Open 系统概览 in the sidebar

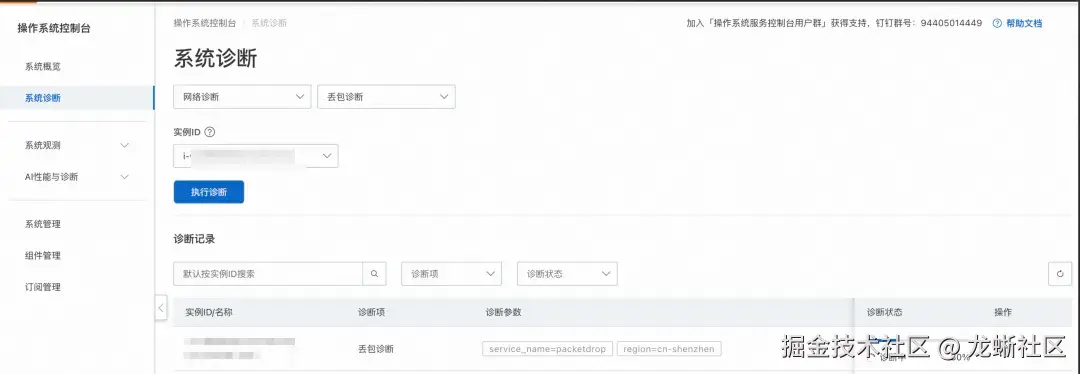click(43, 67)
